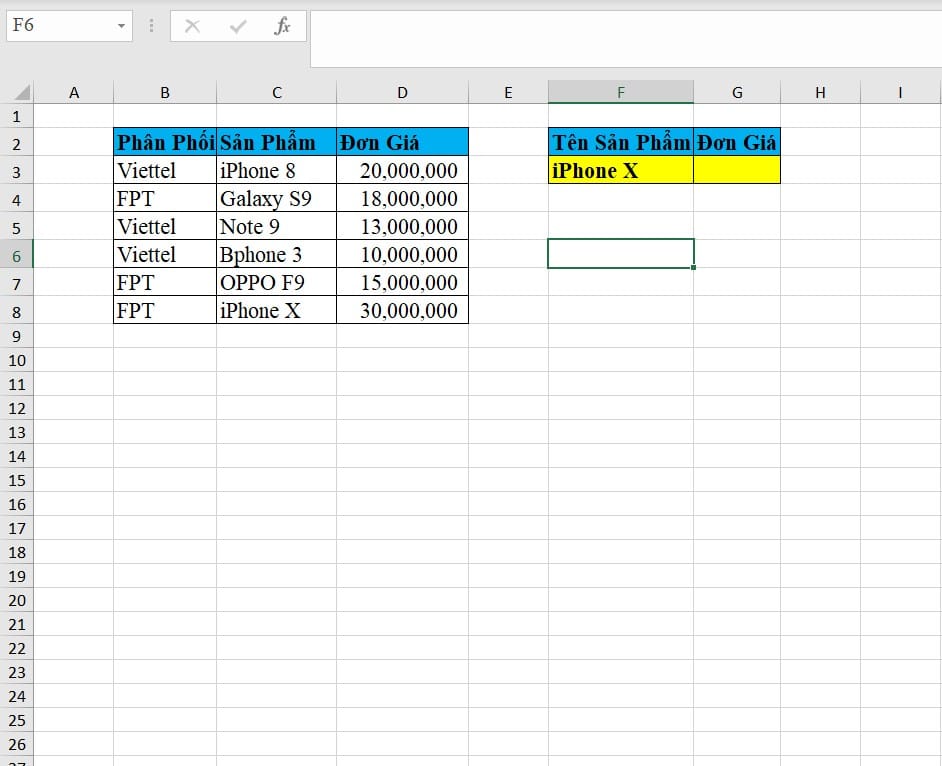Click the three-dot formula bar handle

coord(151,26)
